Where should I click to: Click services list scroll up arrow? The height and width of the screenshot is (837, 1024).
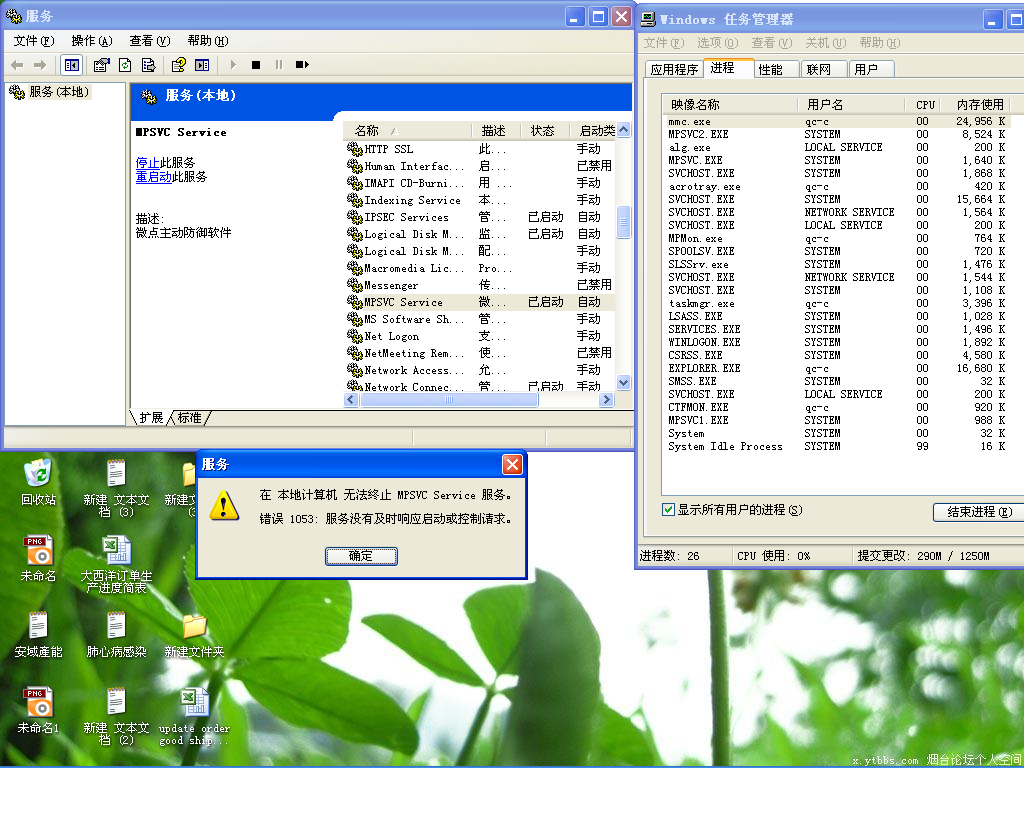click(x=624, y=129)
